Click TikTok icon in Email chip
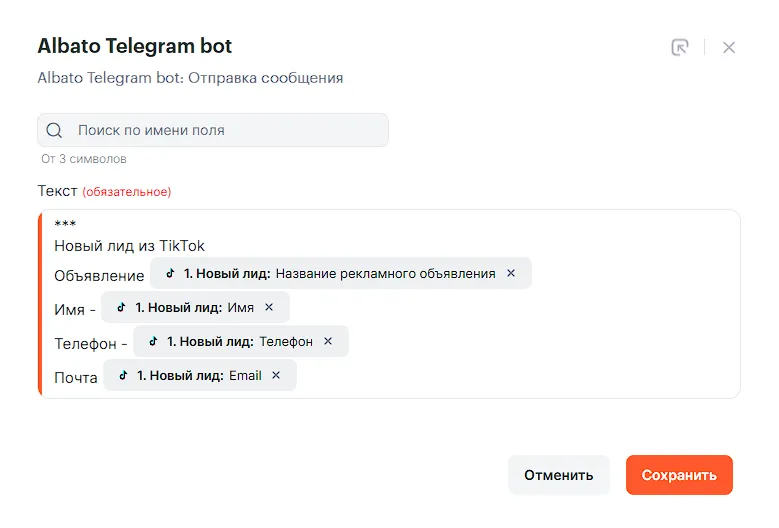The height and width of the screenshot is (528, 779). point(124,376)
